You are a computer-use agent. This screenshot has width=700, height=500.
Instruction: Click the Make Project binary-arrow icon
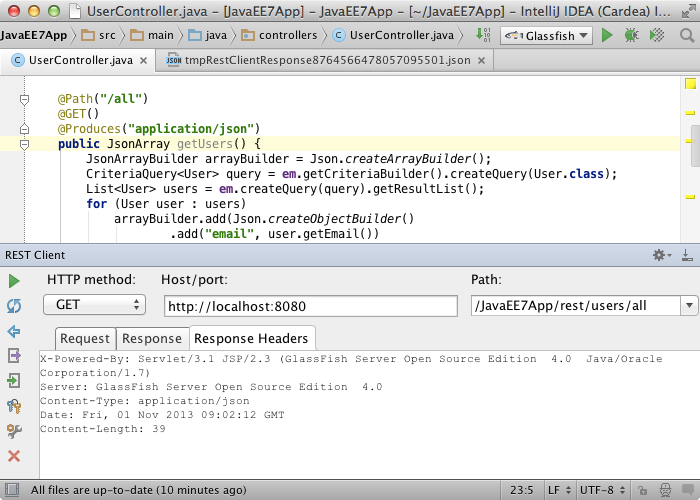tap(483, 35)
